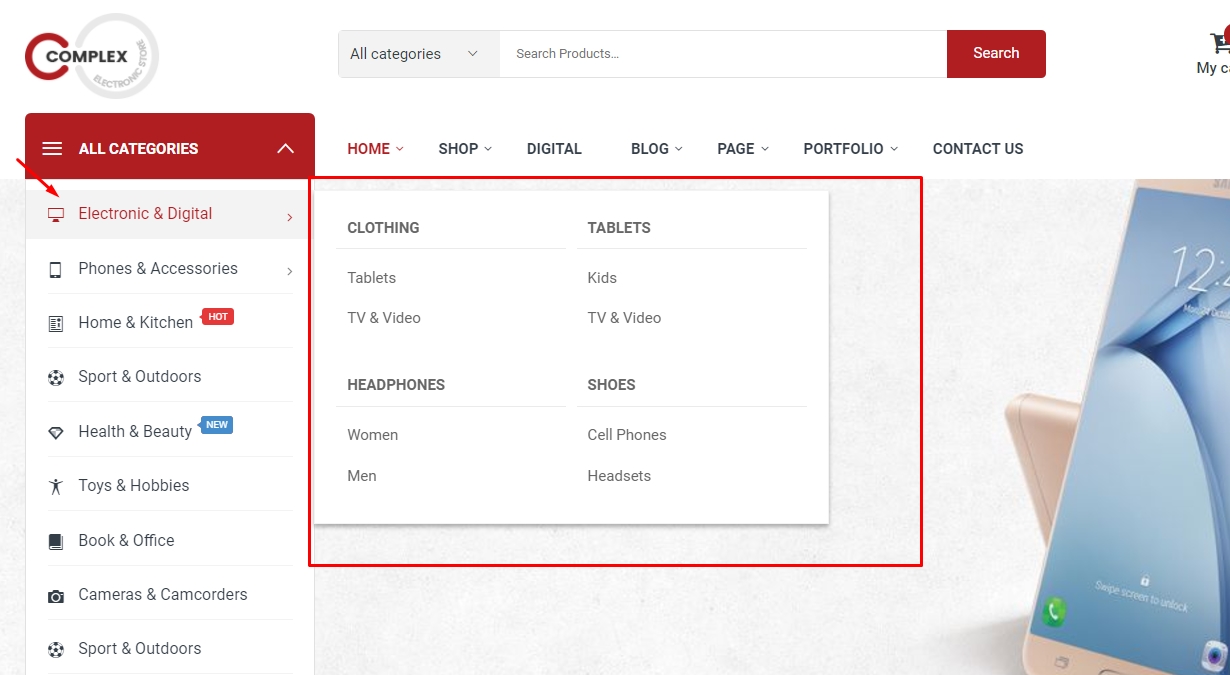
Task: Open the ALL CATEGORIES hamburger icon
Action: pyautogui.click(x=51, y=147)
